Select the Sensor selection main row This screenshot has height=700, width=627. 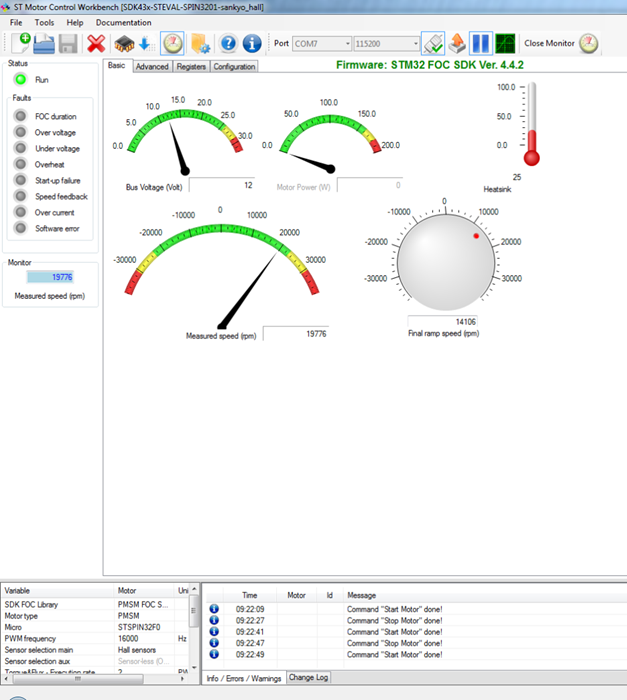pos(96,650)
